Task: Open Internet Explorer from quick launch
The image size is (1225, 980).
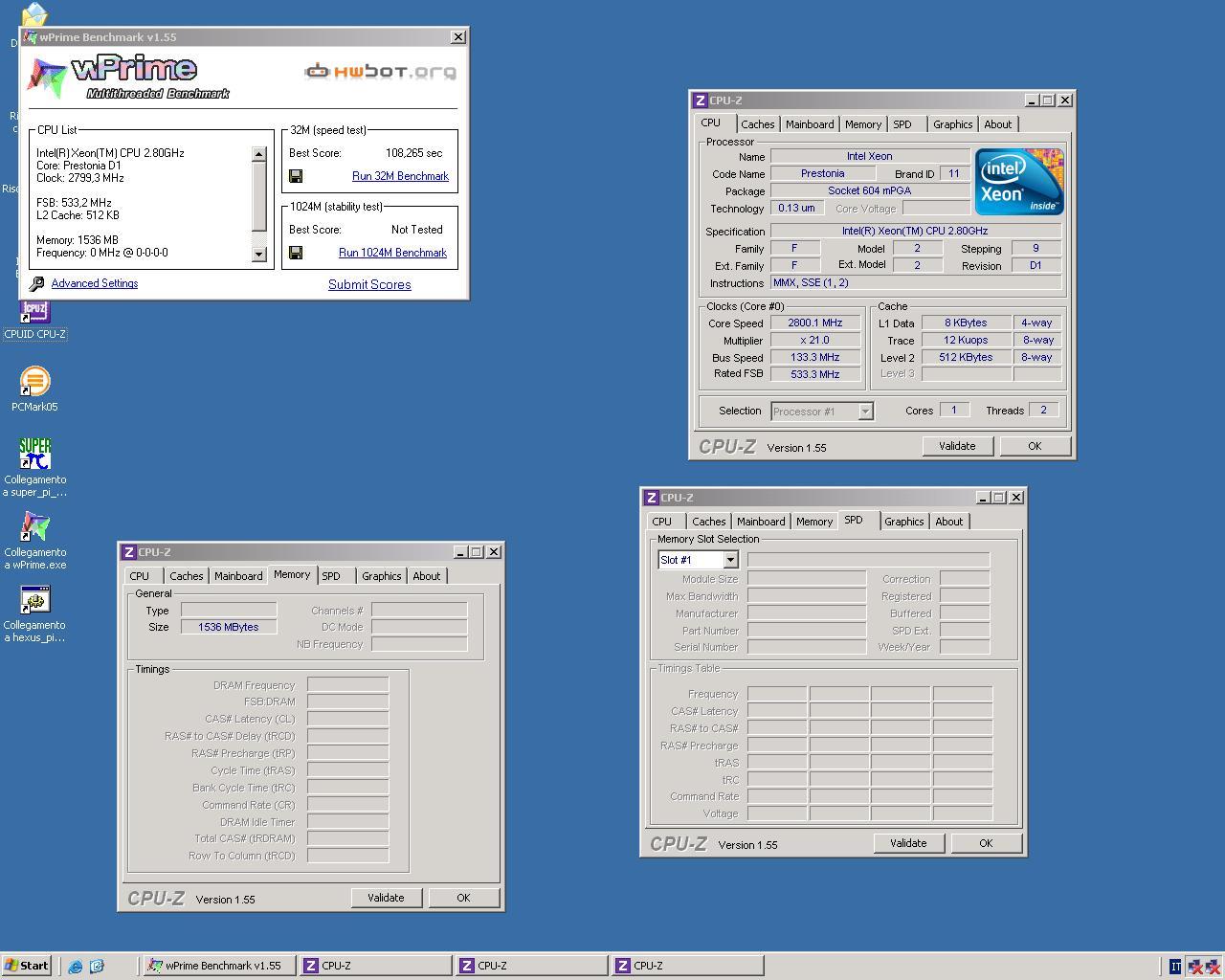Action: [76, 967]
